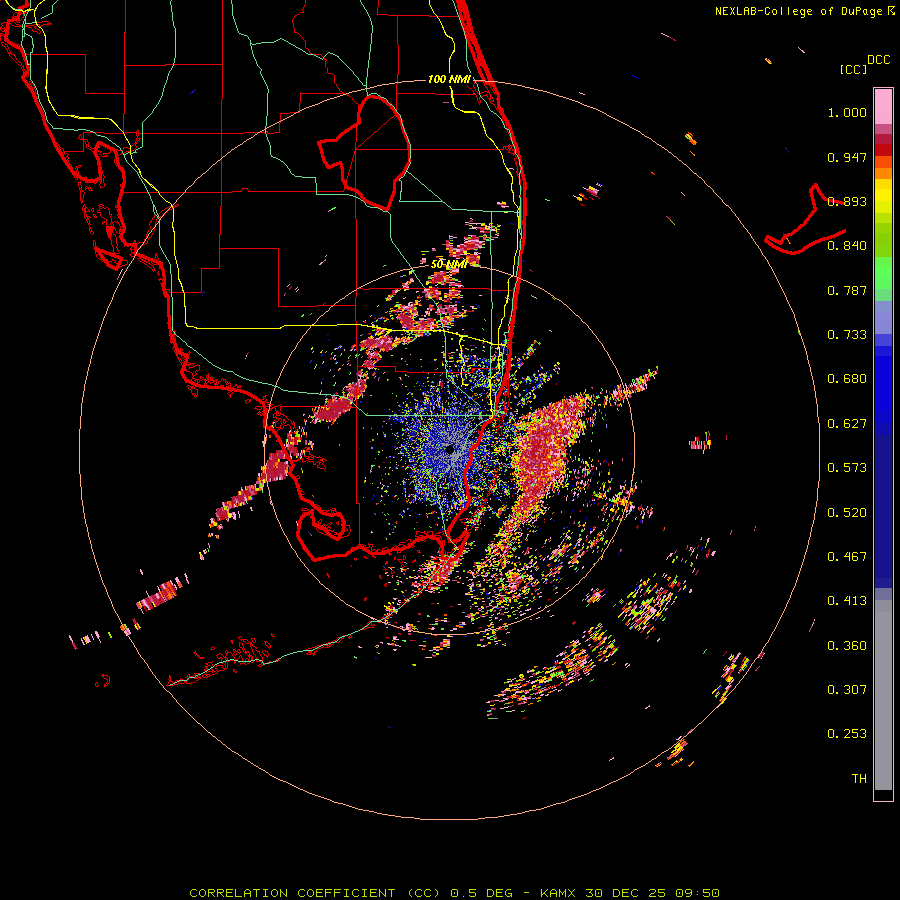Click the KAMX radar site identifier
Image resolution: width=900 pixels, height=900 pixels.
pos(558,893)
